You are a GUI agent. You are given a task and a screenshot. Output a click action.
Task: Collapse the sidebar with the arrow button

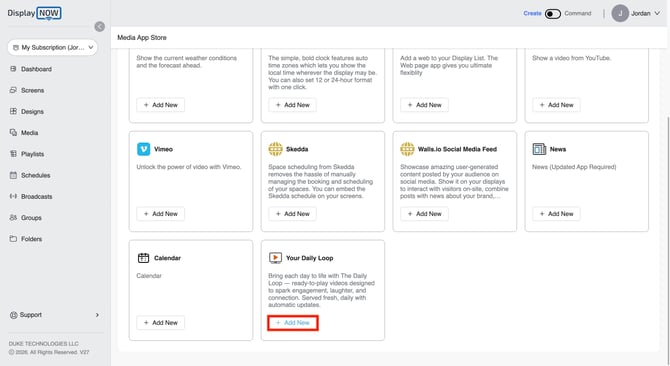[100, 27]
